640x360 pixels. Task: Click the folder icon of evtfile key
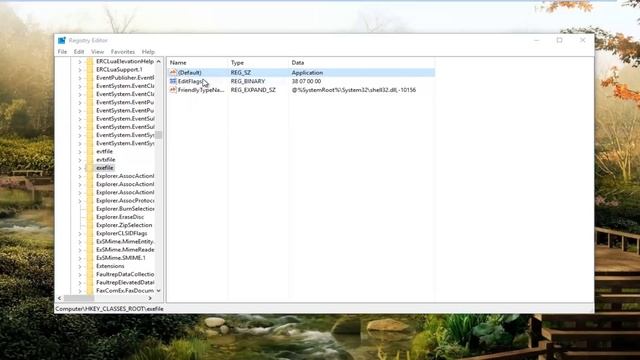(90, 151)
